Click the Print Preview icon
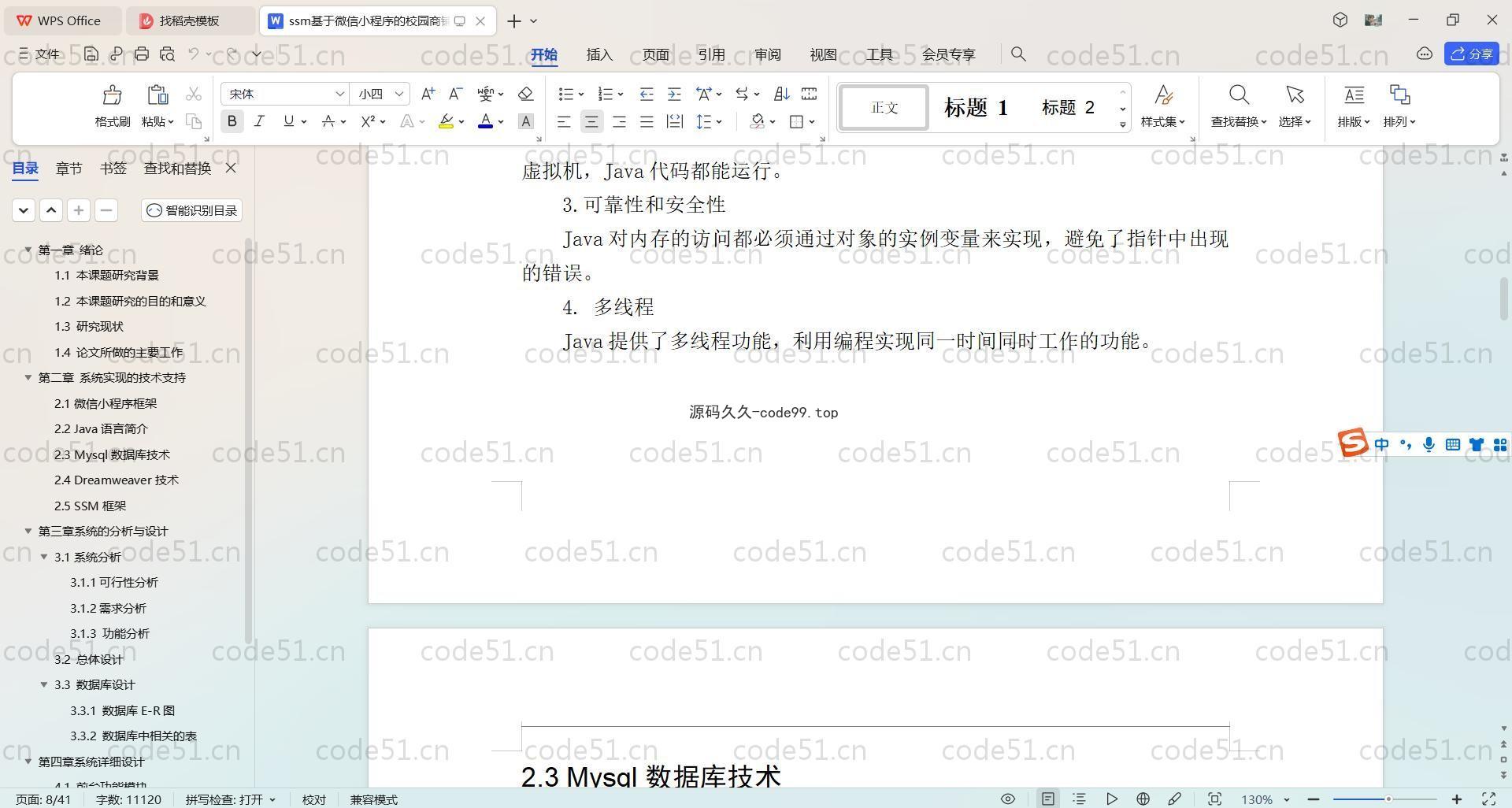The image size is (1512, 808). (167, 54)
